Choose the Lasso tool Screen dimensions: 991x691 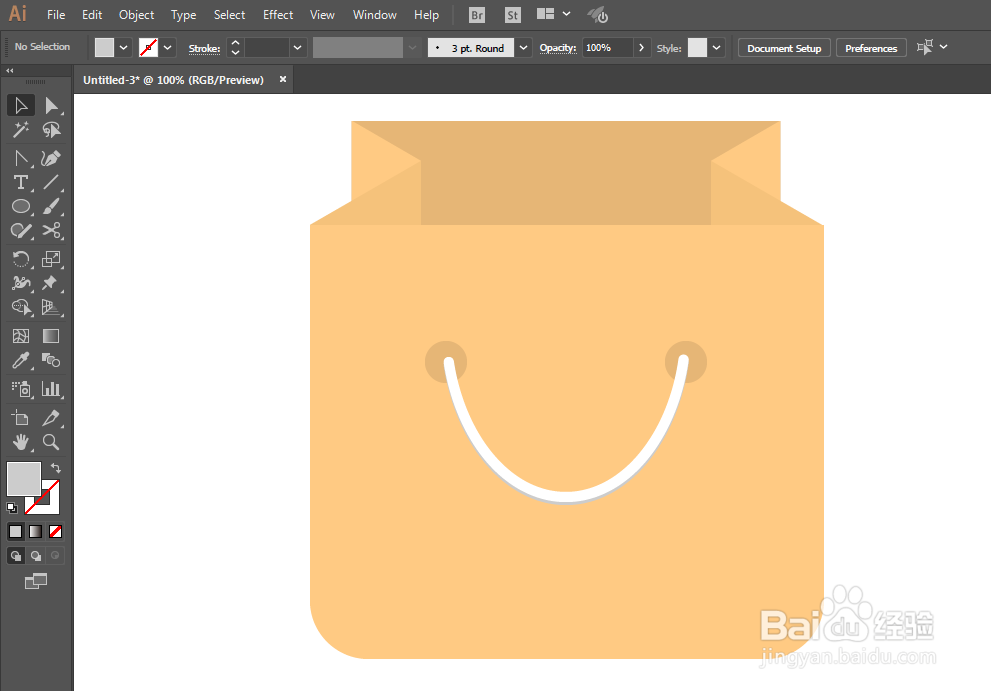point(51,130)
